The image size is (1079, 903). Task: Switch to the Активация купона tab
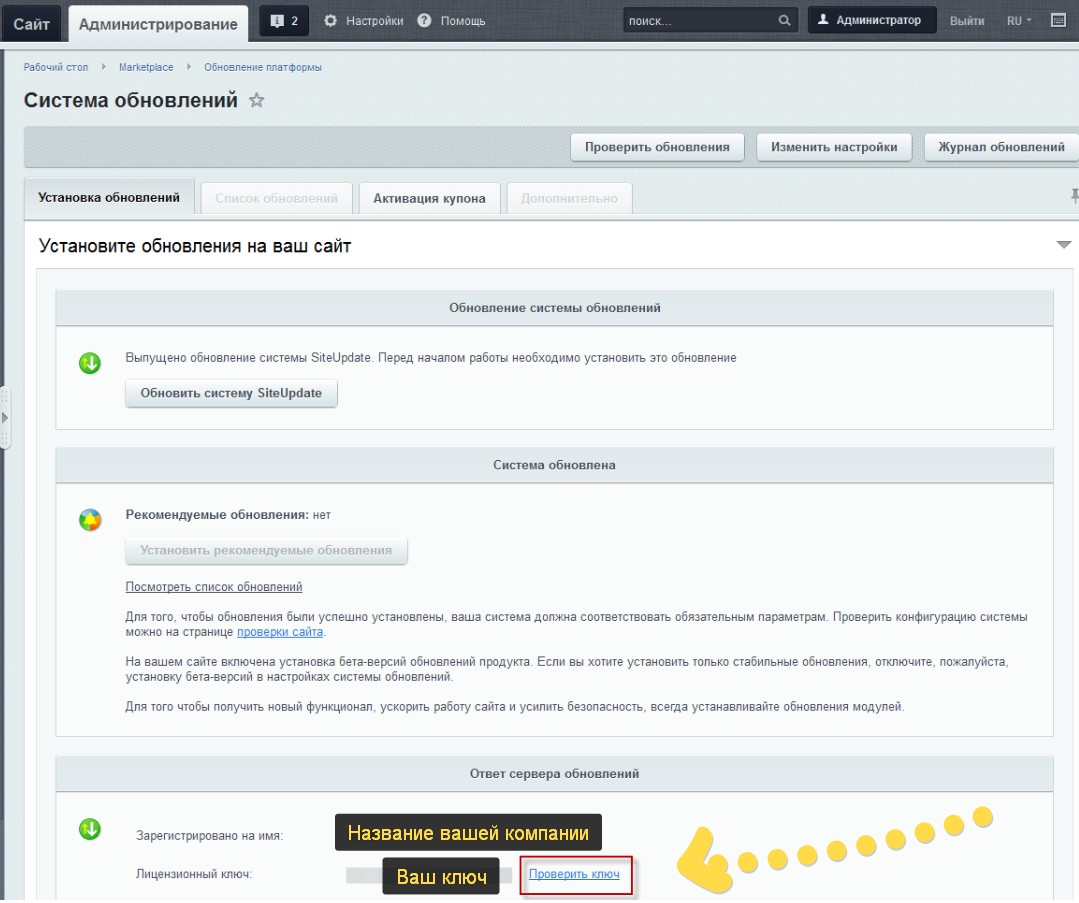(429, 198)
